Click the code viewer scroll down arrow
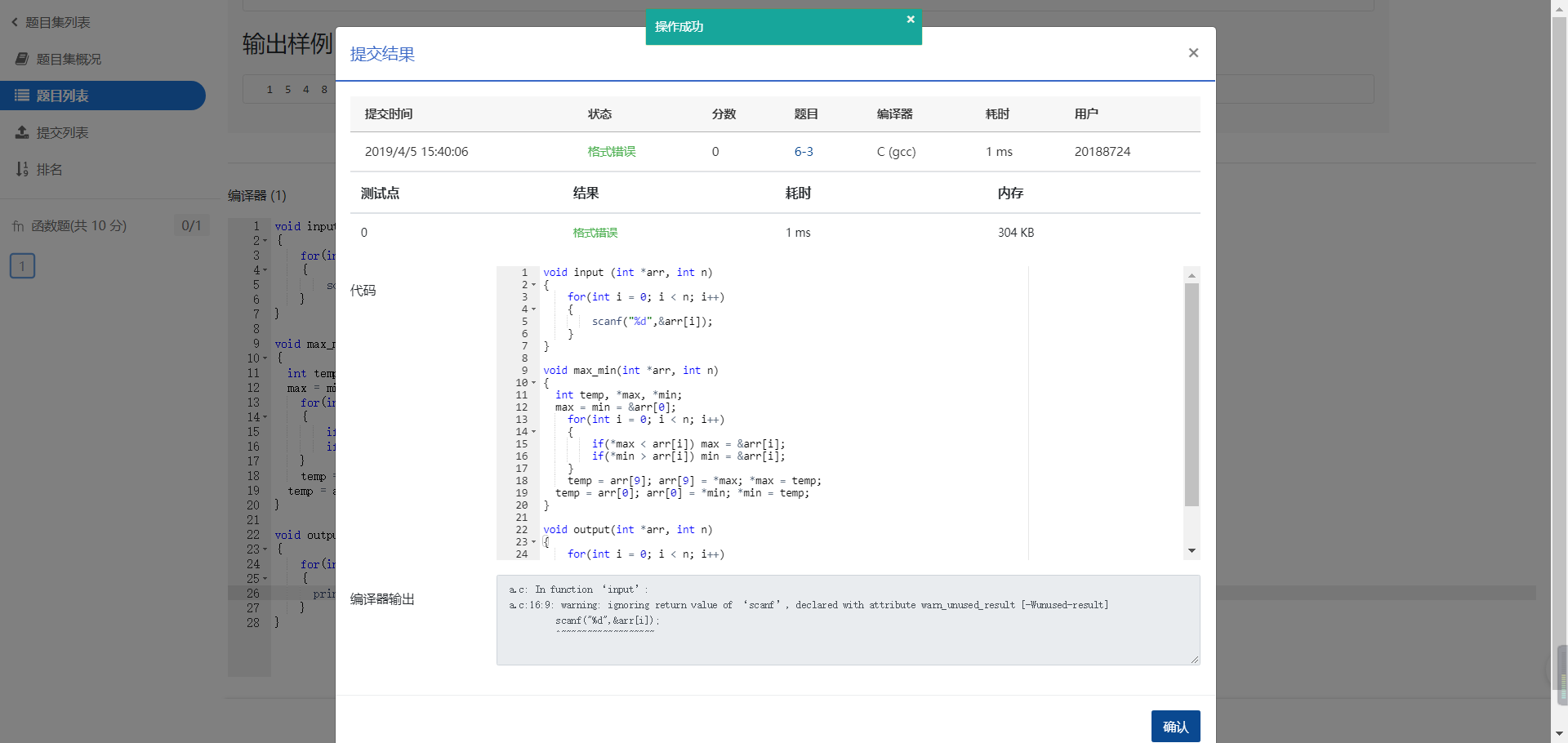 point(1192,551)
